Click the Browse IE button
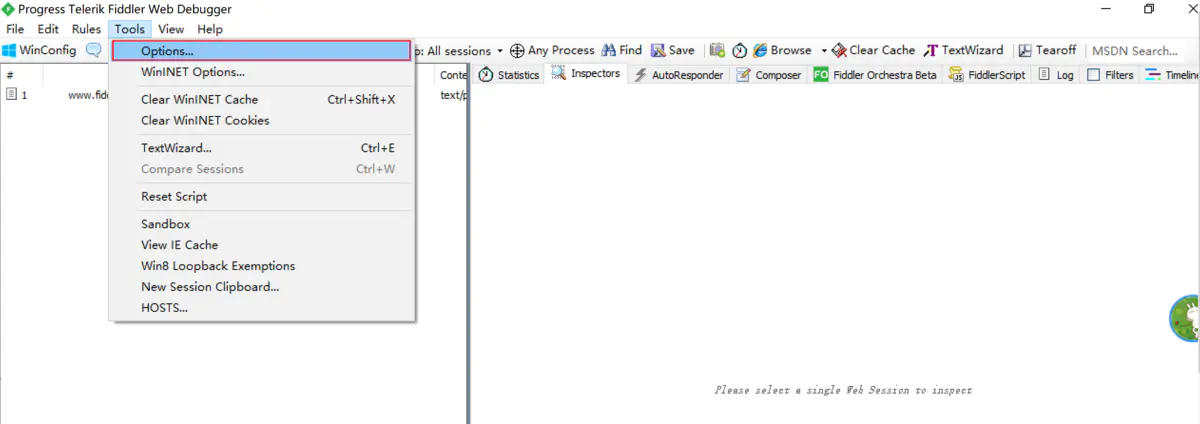Viewport: 1200px width, 424px height. pyautogui.click(x=783, y=50)
